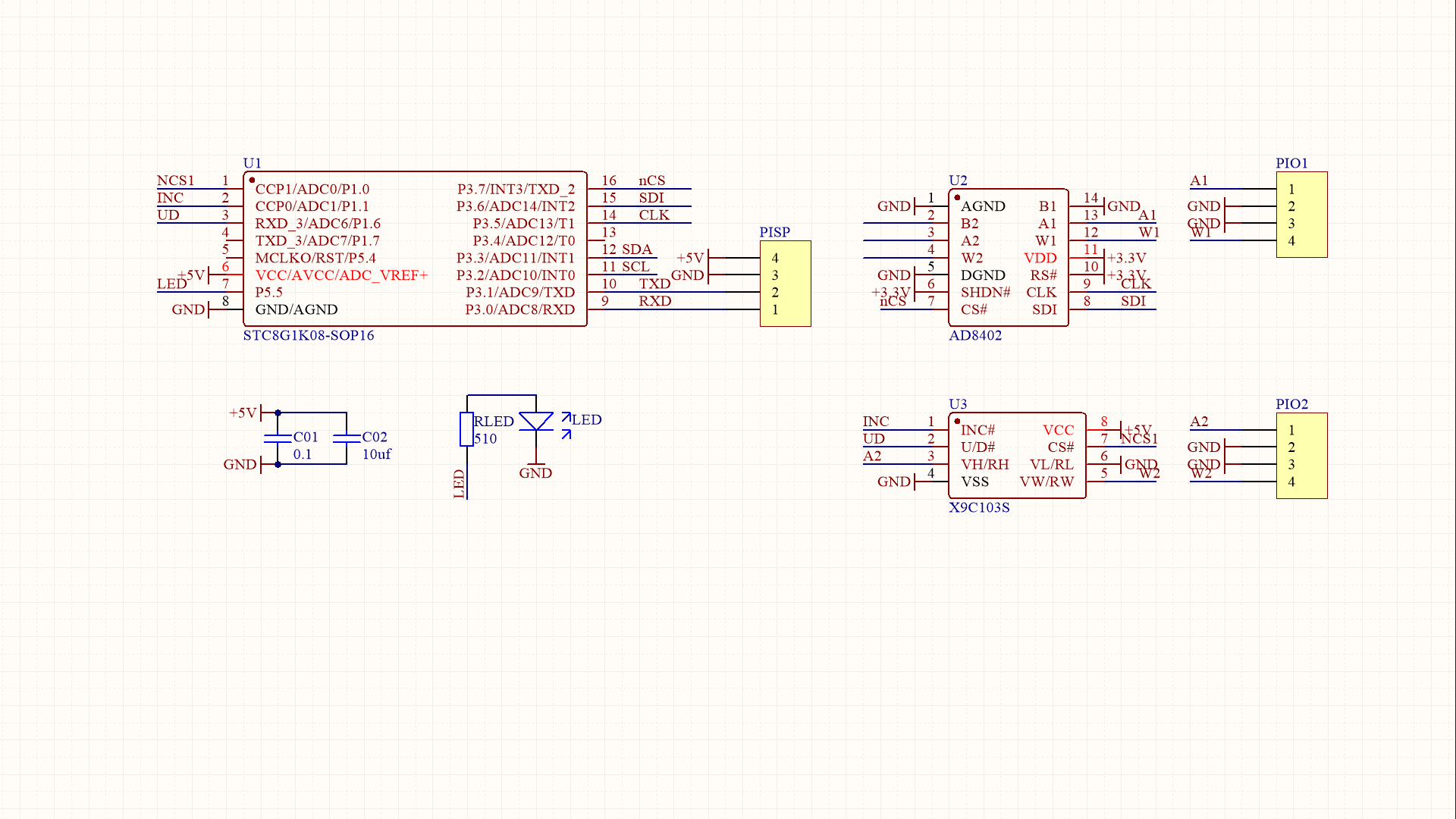Image resolution: width=1456 pixels, height=819 pixels.
Task: Select the PIO1 header component
Action: pyautogui.click(x=1301, y=215)
